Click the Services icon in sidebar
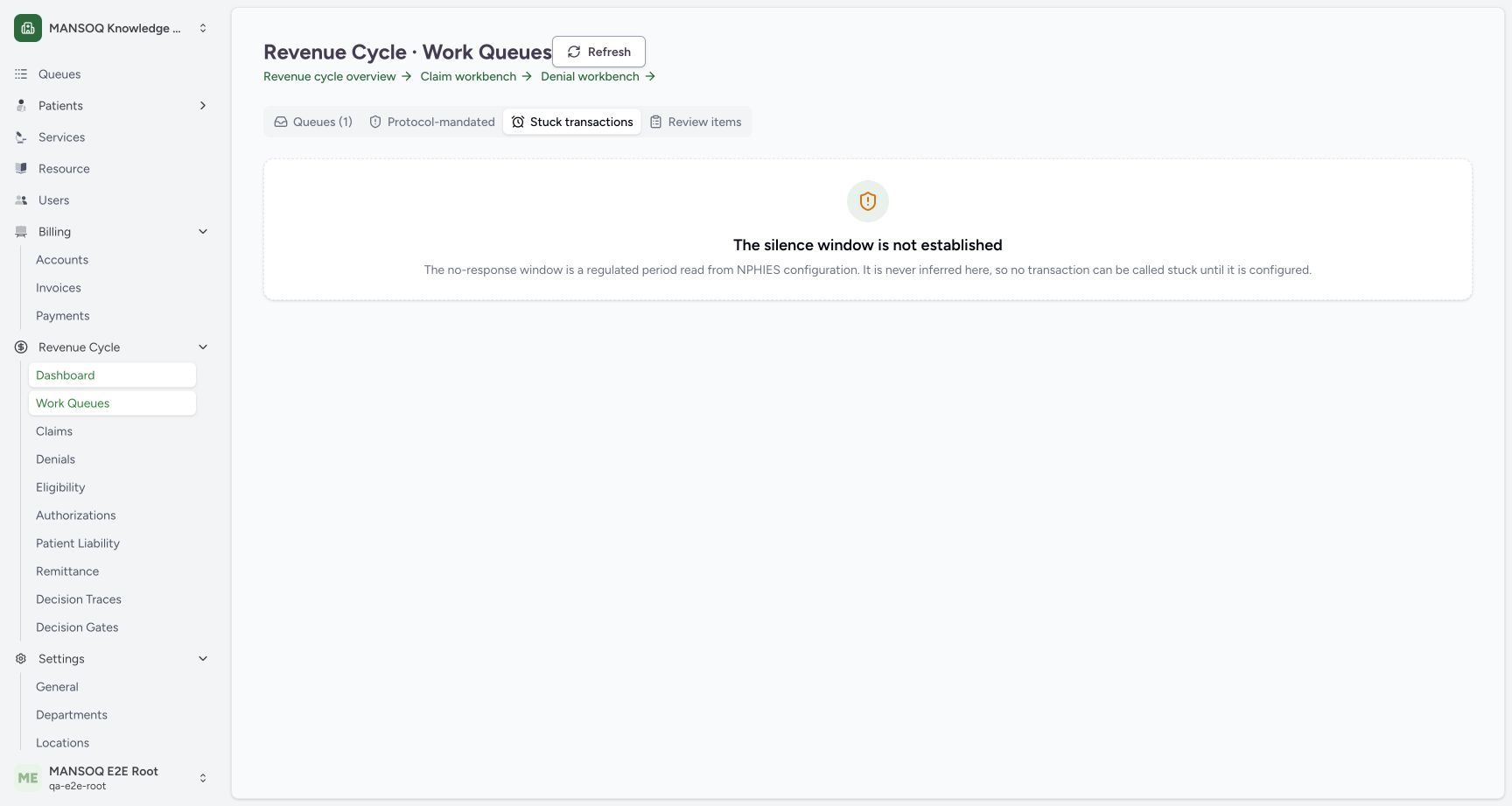This screenshot has width=1512, height=806. (x=21, y=137)
